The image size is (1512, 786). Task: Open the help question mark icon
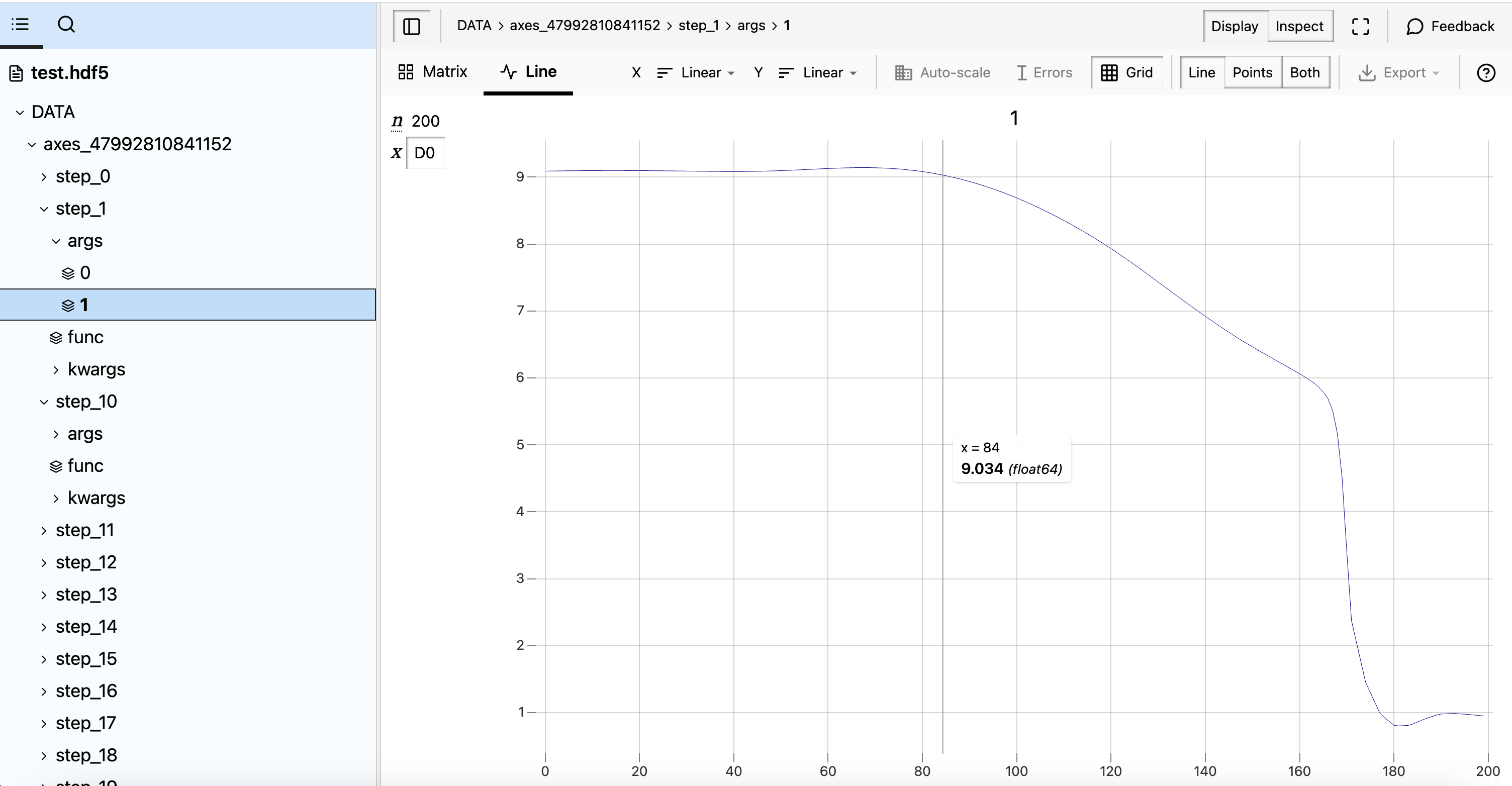[x=1485, y=73]
